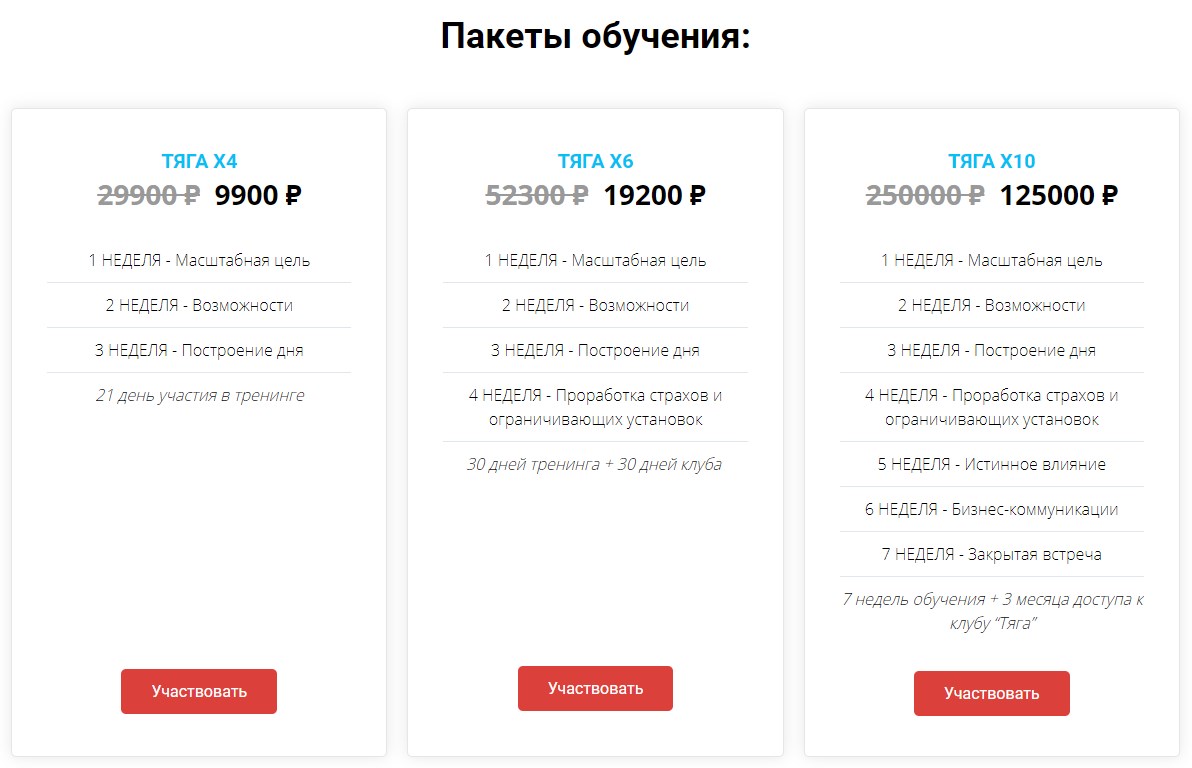Viewport: 1192px width, 768px height.
Task: Click 4 НЕДЕЛЯ item in ТЯГА Х6 package
Action: (x=595, y=407)
